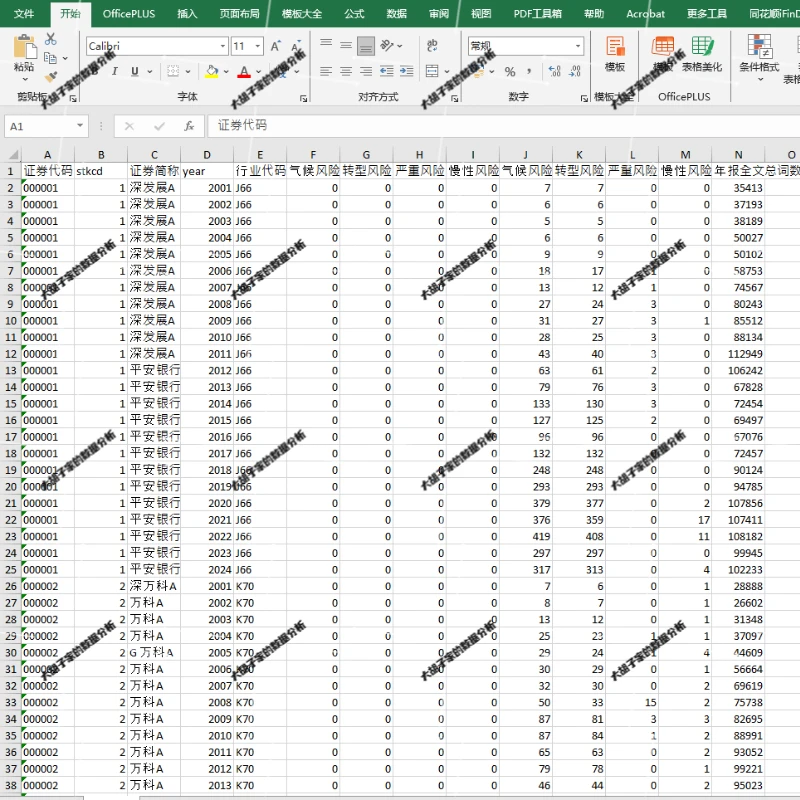Center text horizontally
The image size is (800, 800).
point(346,71)
